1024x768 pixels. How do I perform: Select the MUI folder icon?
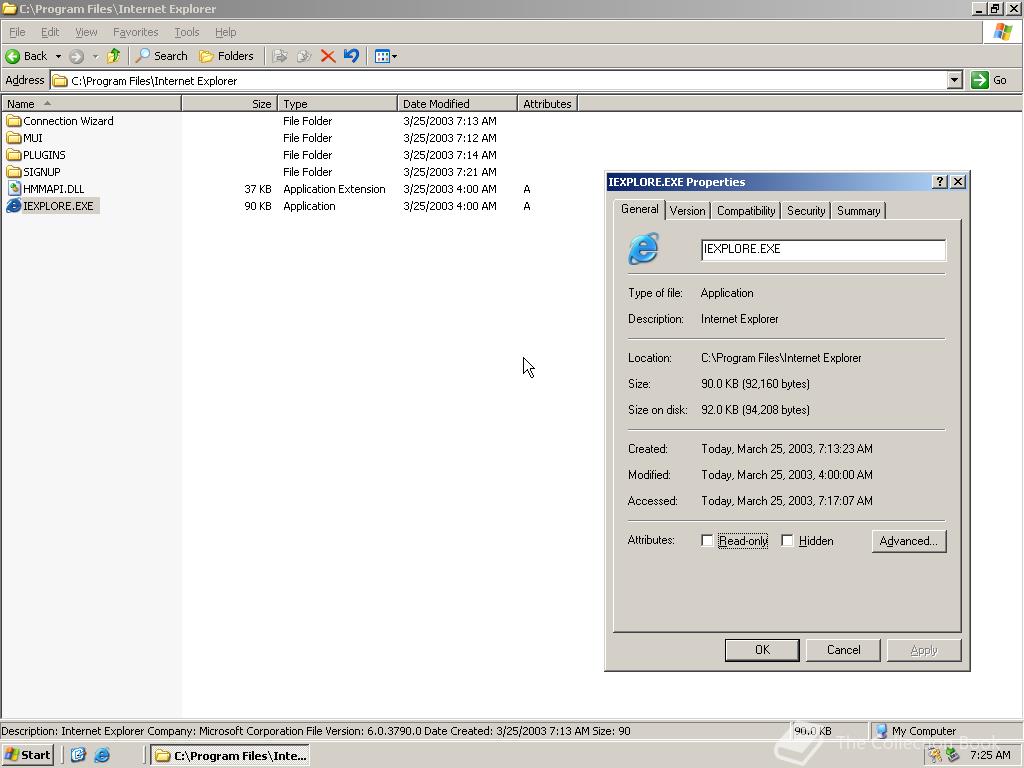click(14, 138)
